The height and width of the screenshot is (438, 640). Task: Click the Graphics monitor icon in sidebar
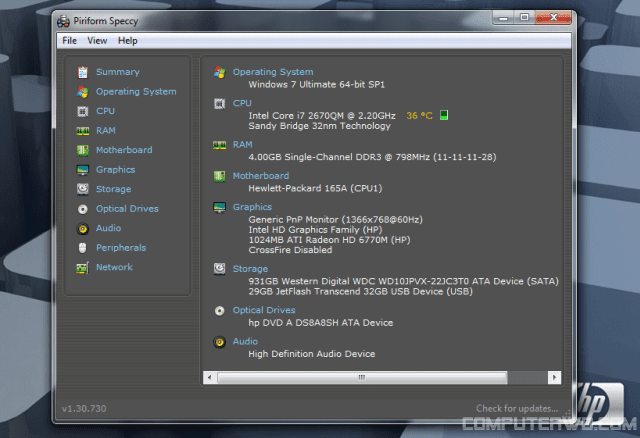[83, 170]
